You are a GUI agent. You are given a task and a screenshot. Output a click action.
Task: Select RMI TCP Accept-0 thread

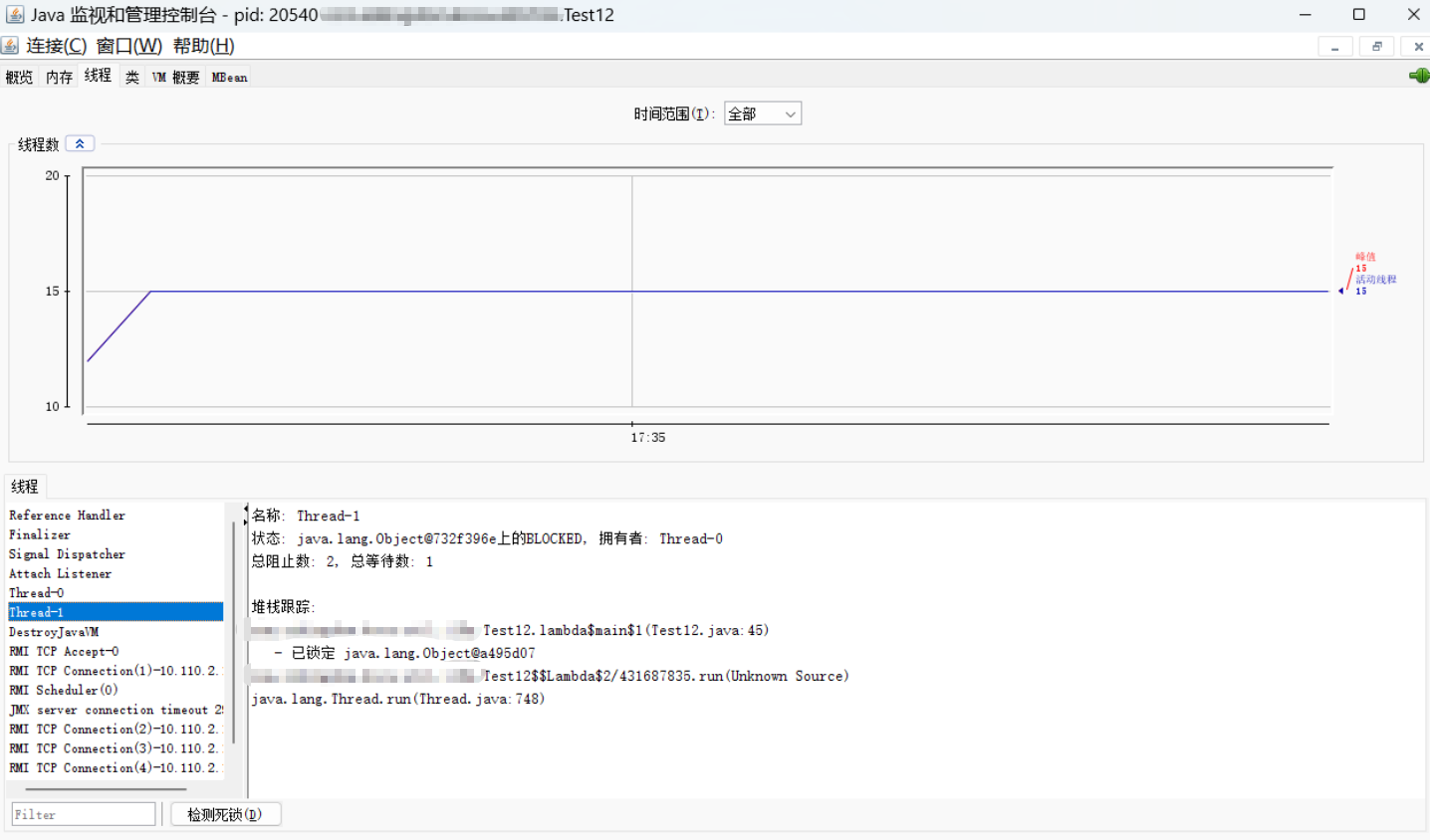[116, 651]
